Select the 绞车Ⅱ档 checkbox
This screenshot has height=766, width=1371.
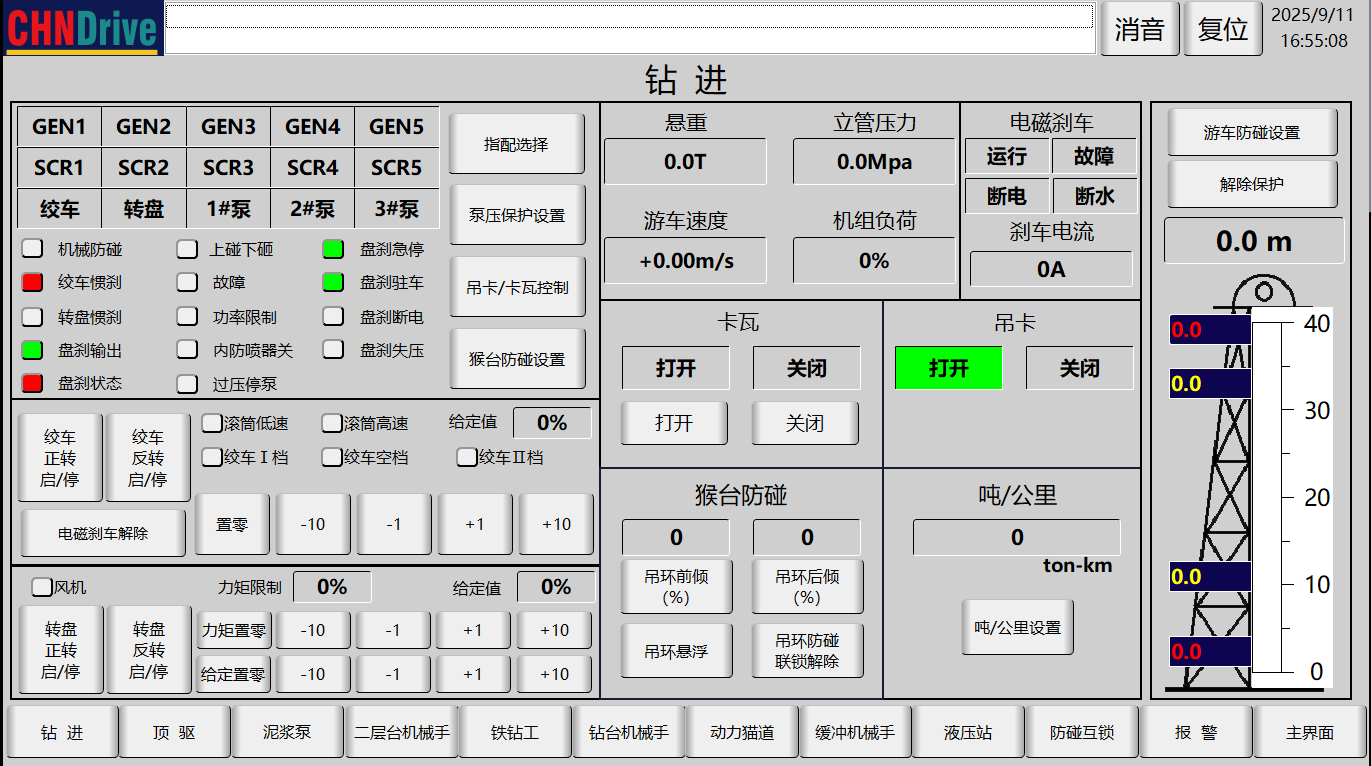coord(467,457)
